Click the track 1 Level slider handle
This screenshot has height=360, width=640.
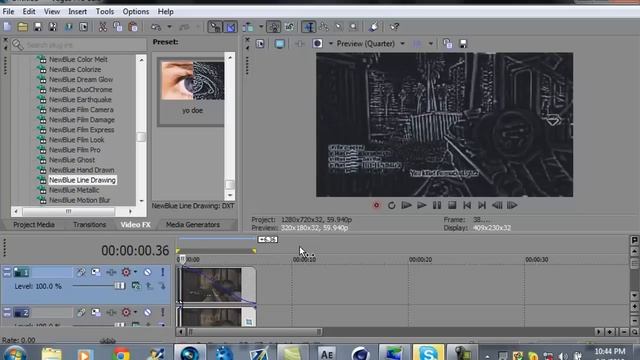120,286
